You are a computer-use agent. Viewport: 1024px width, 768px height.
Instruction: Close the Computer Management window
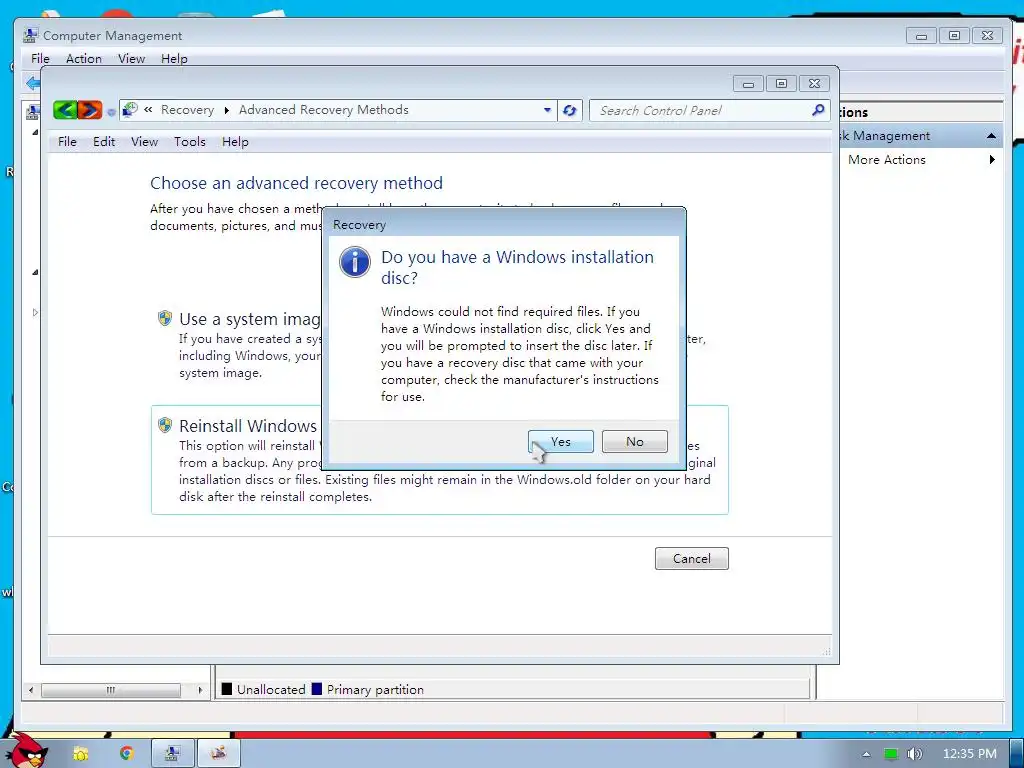tap(987, 35)
